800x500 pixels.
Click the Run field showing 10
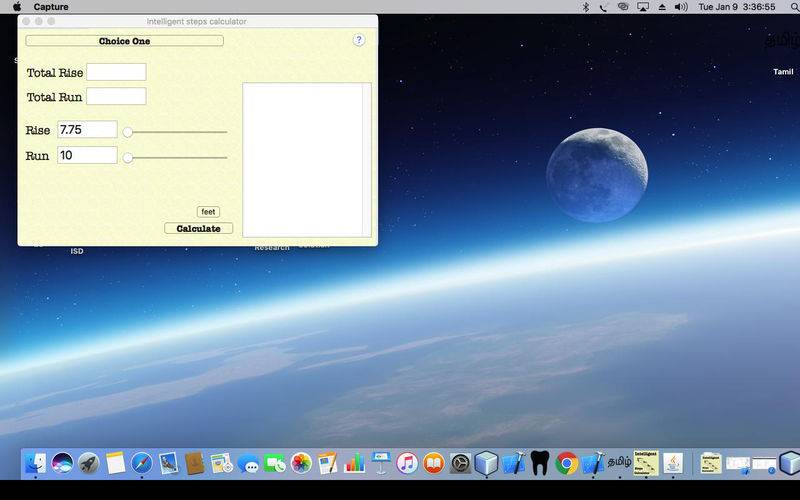87,155
